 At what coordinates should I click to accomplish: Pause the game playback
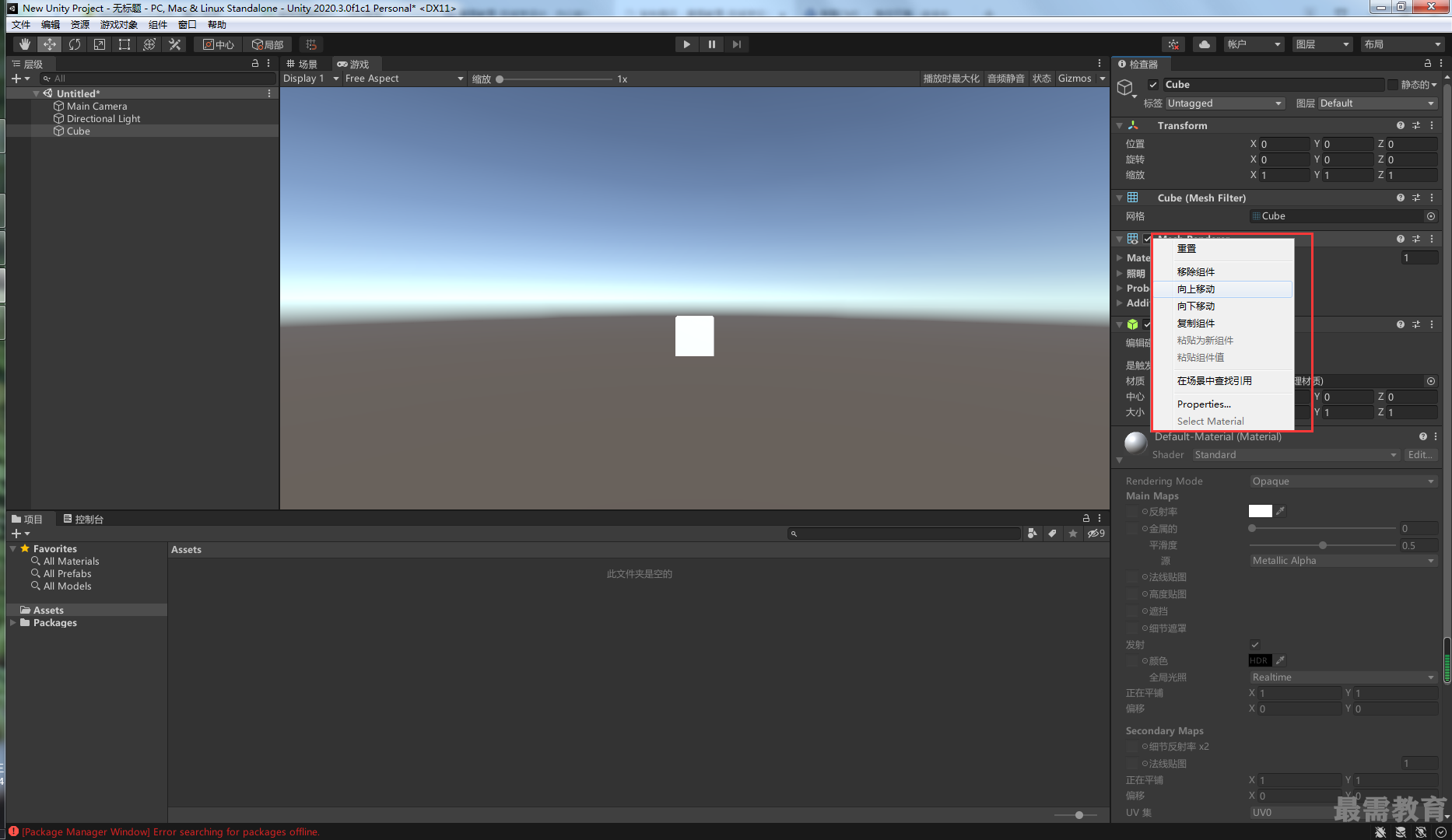tap(711, 44)
